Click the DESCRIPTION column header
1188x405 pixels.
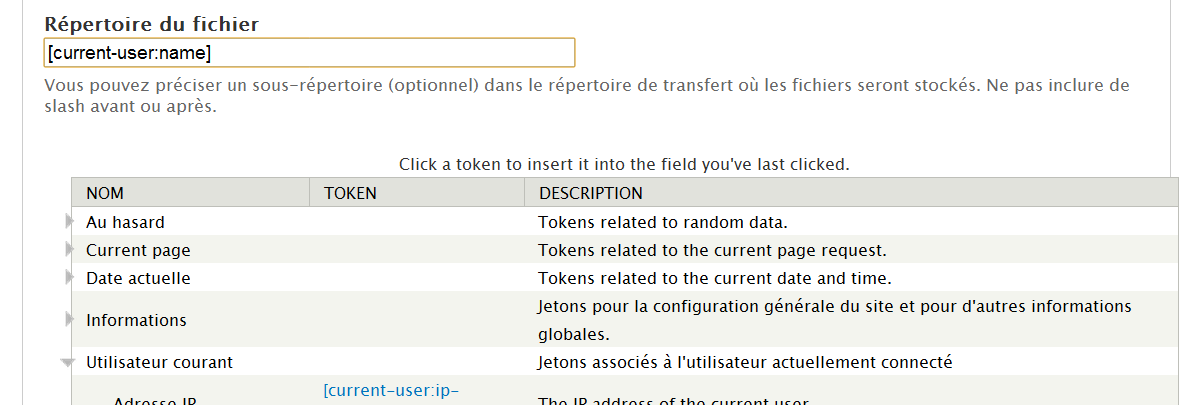591,193
